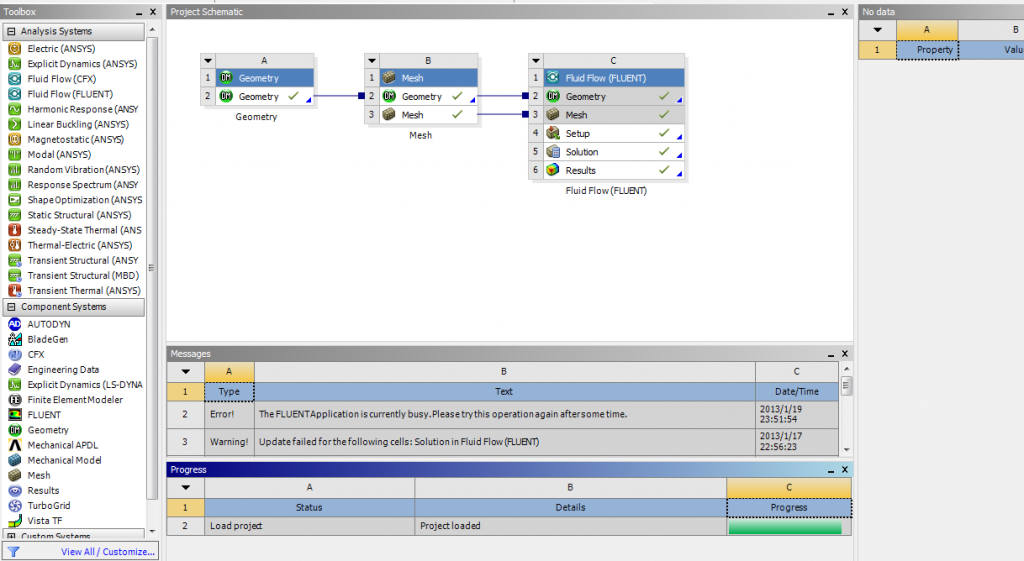Collapse the Analysis Systems group
Screen dimensions: 1024x561
[x=11, y=31]
